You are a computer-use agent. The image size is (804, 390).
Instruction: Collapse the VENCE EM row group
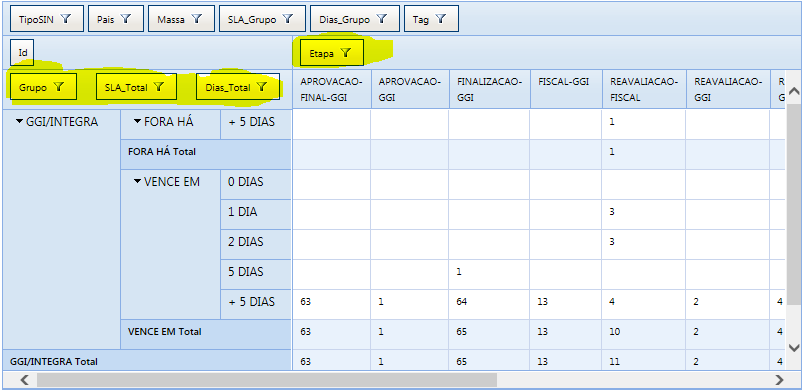coord(137,181)
